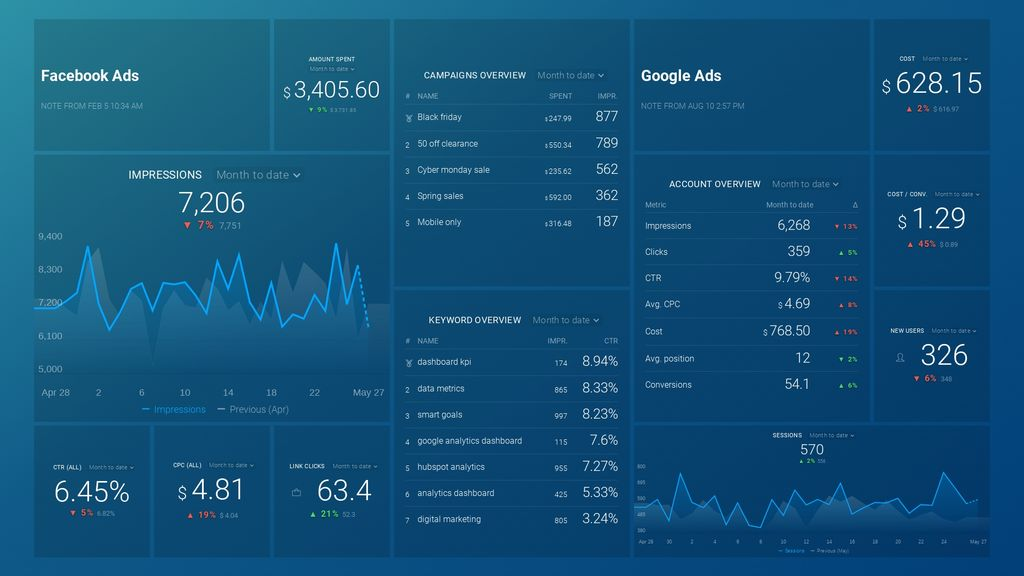Click the Impressions line chart
The image size is (1024, 576).
(211, 307)
